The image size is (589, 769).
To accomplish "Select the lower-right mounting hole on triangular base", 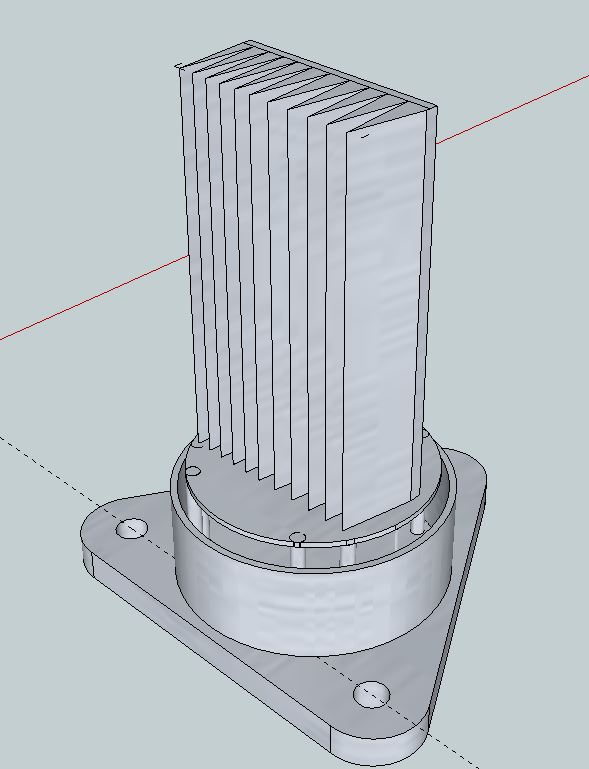I will point(371,694).
